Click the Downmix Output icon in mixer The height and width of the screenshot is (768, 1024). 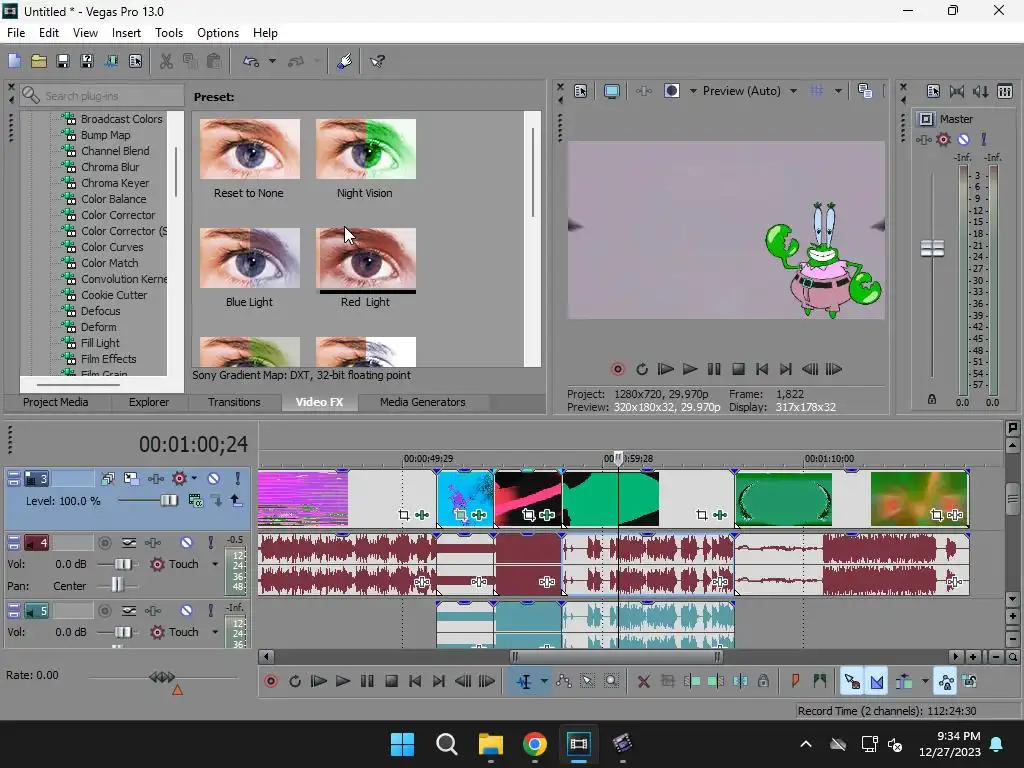click(957, 91)
